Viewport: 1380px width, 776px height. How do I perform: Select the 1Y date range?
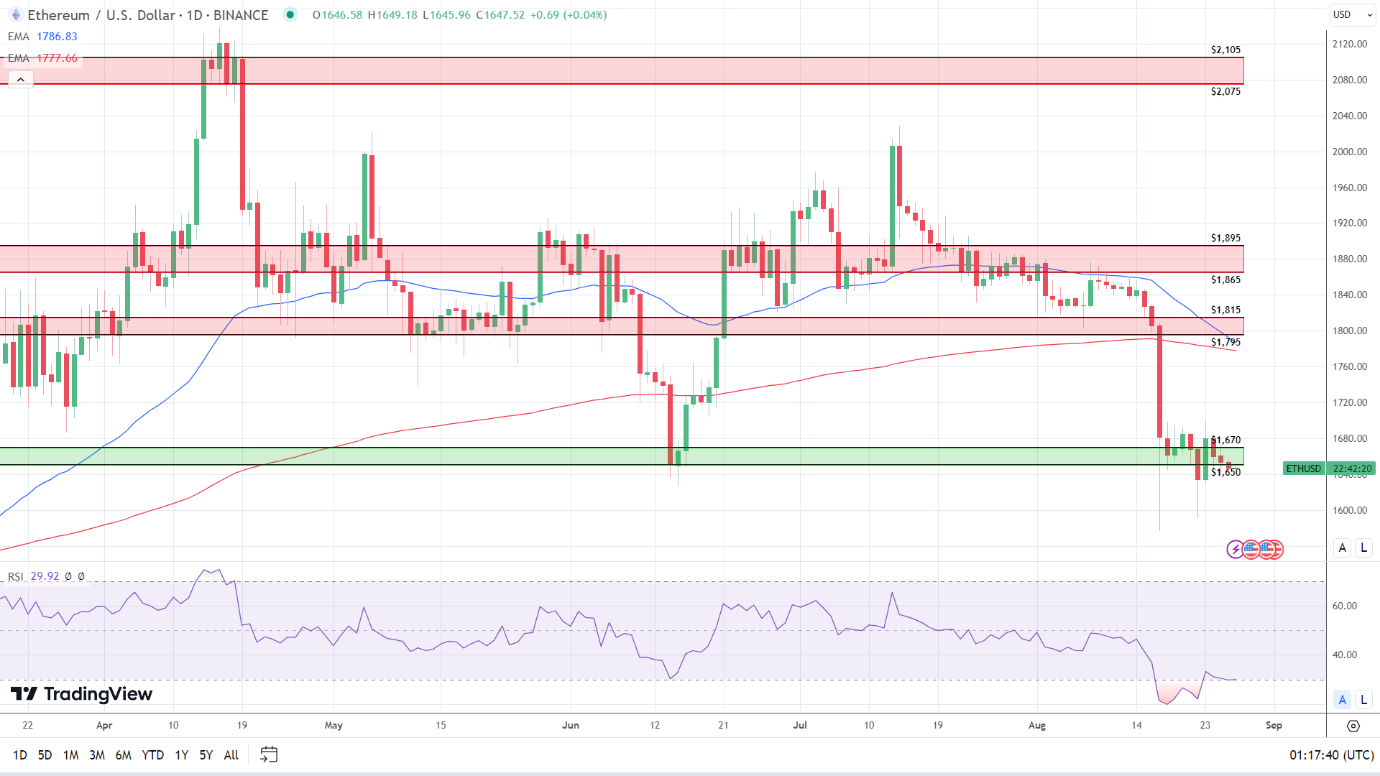pyautogui.click(x=181, y=755)
